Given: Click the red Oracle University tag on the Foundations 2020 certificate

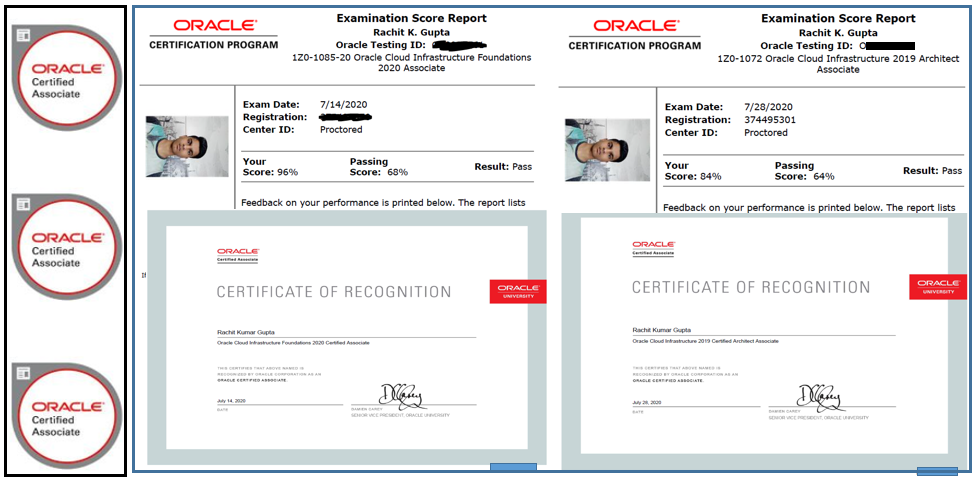Looking at the screenshot, I should coord(518,292).
